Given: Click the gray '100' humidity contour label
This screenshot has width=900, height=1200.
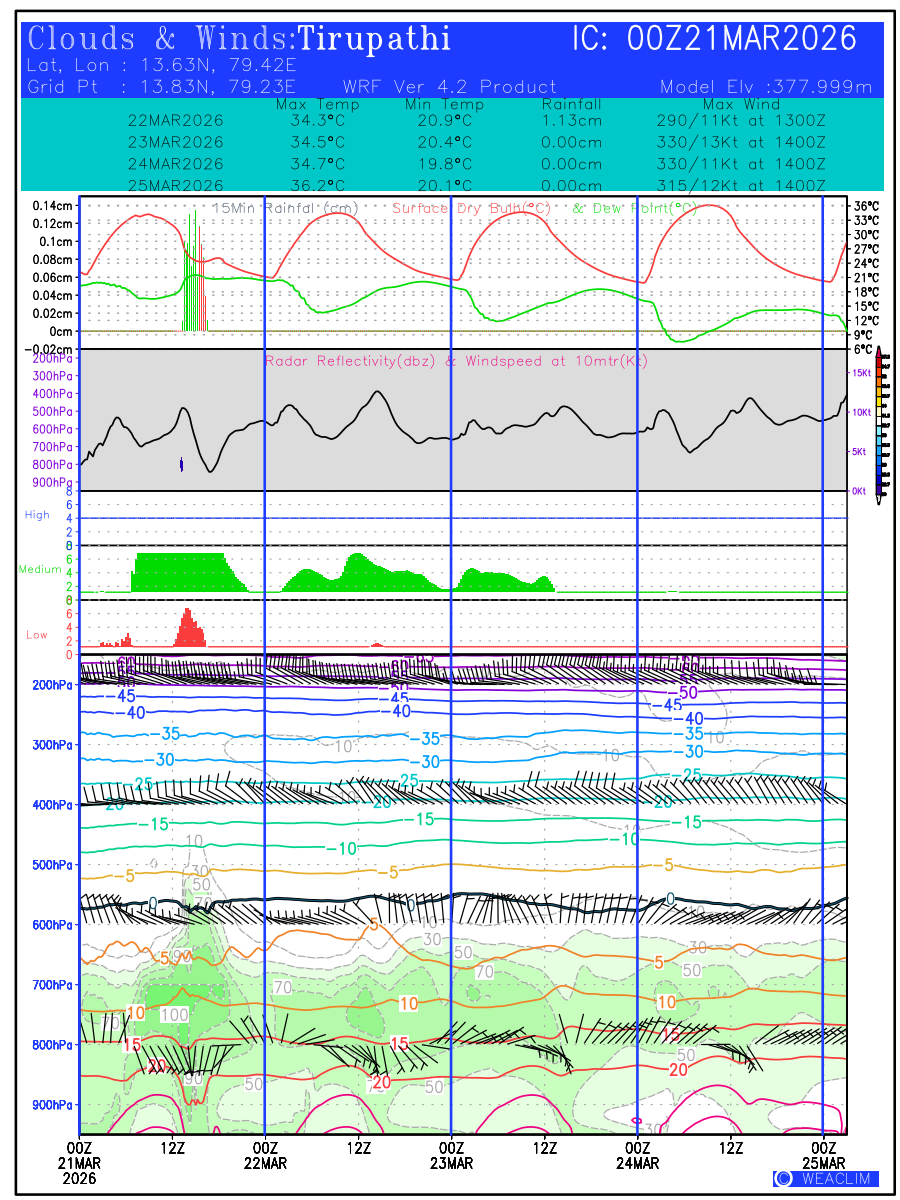Looking at the screenshot, I should click(x=174, y=1014).
